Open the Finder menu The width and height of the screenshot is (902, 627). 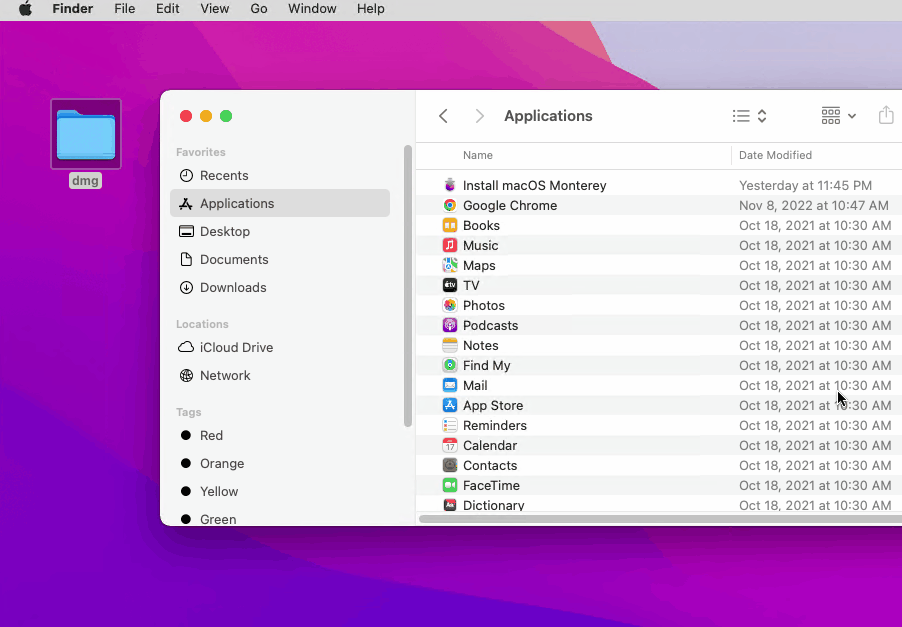(72, 9)
